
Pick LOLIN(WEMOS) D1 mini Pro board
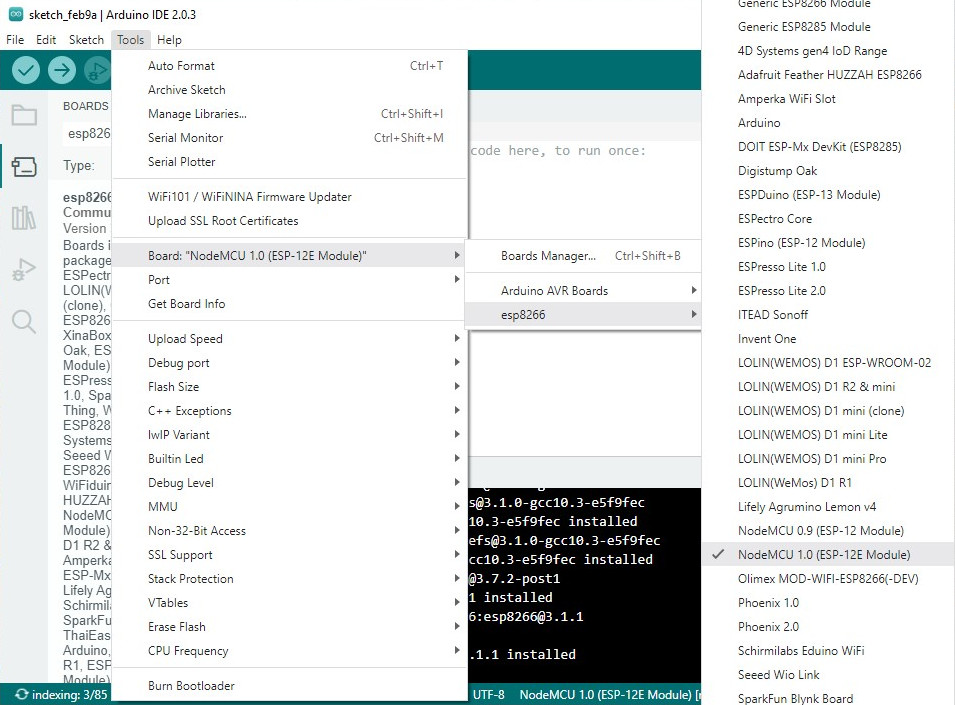pos(811,459)
